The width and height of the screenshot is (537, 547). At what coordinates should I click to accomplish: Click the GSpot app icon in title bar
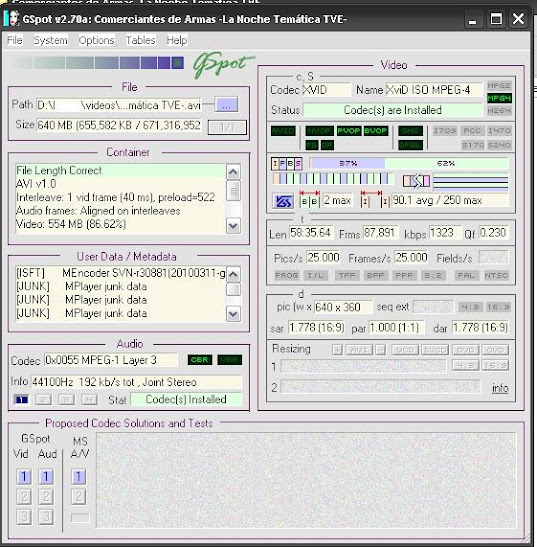point(11,18)
